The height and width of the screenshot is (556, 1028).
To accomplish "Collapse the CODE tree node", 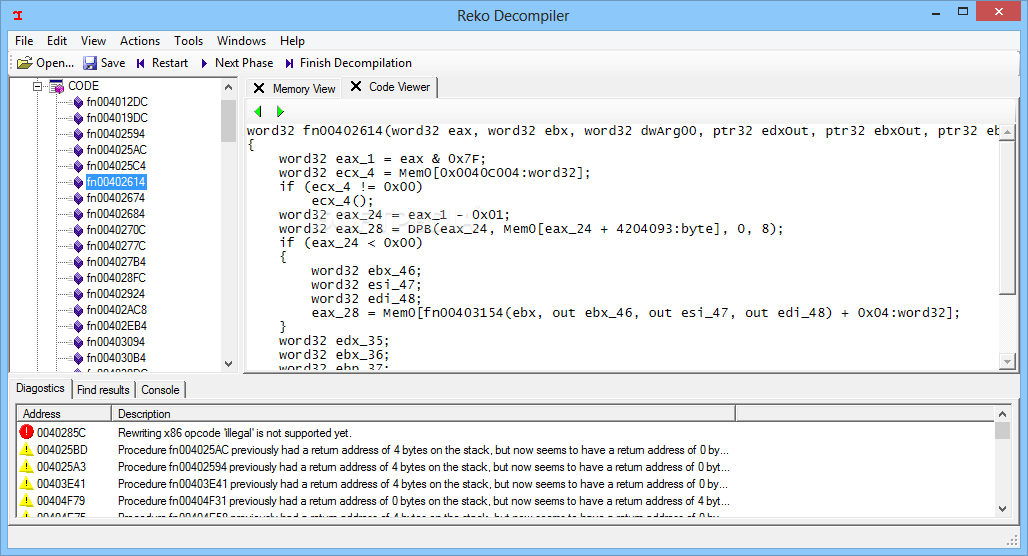I will (x=37, y=86).
